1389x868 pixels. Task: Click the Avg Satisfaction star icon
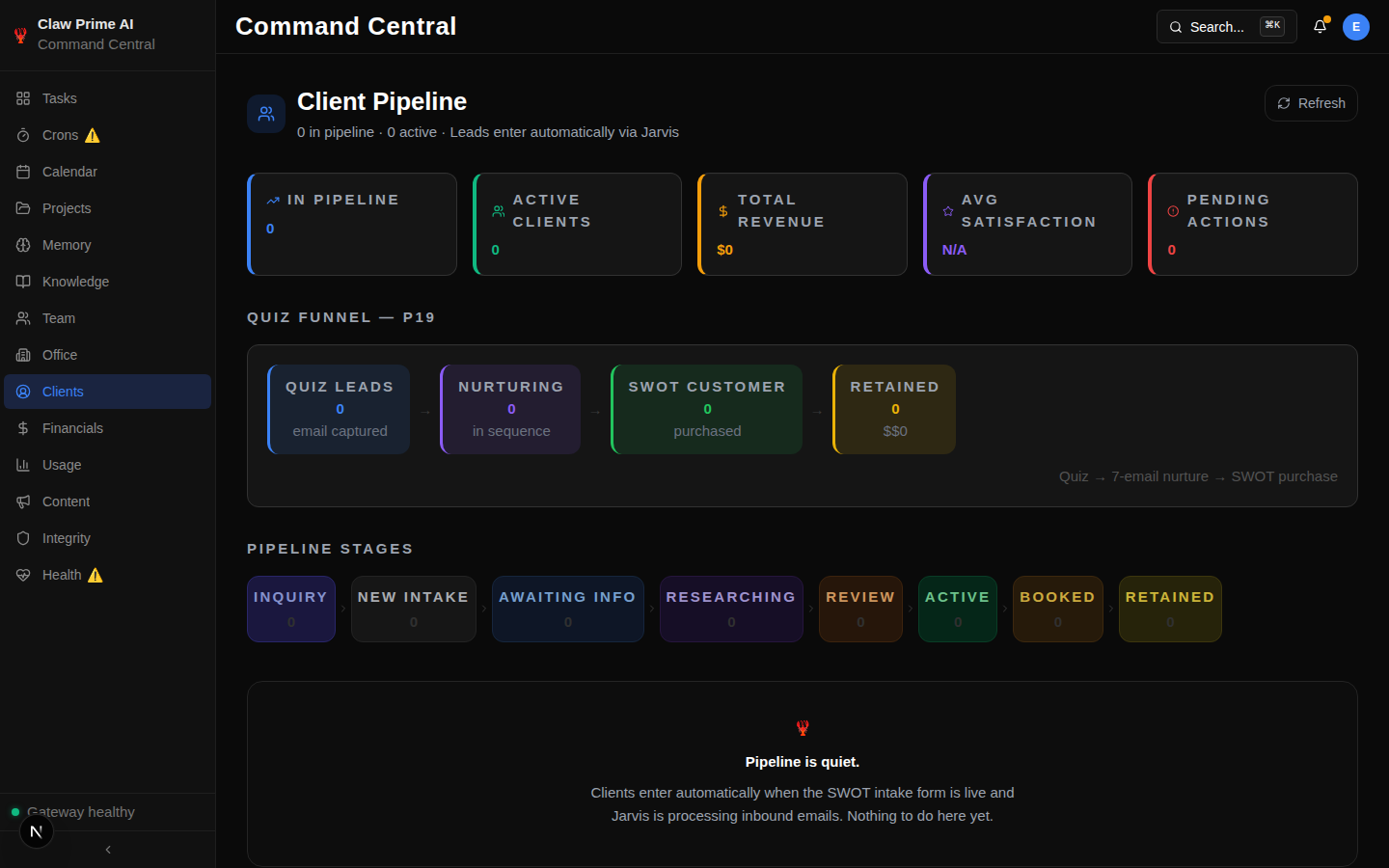tap(948, 211)
